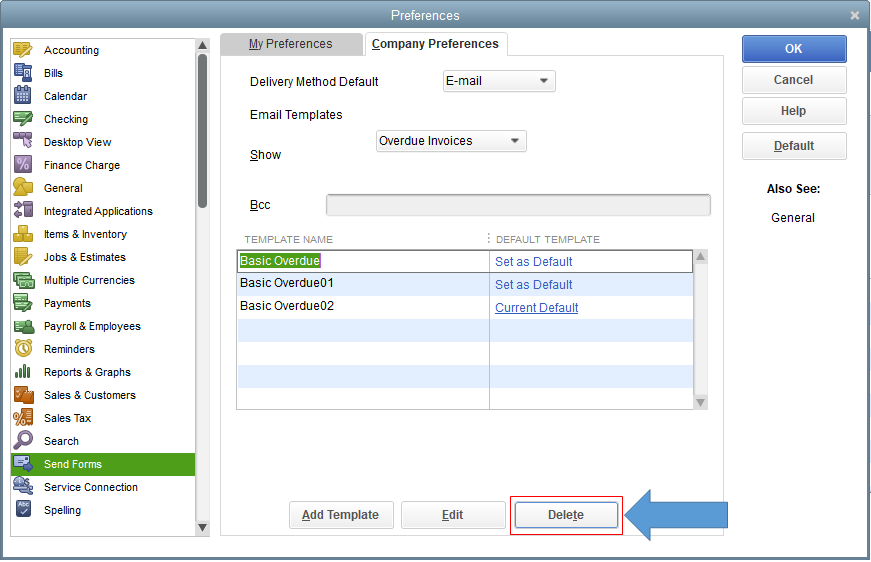This screenshot has height=562, width=871.
Task: Open the General link under Also See
Action: tap(793, 218)
